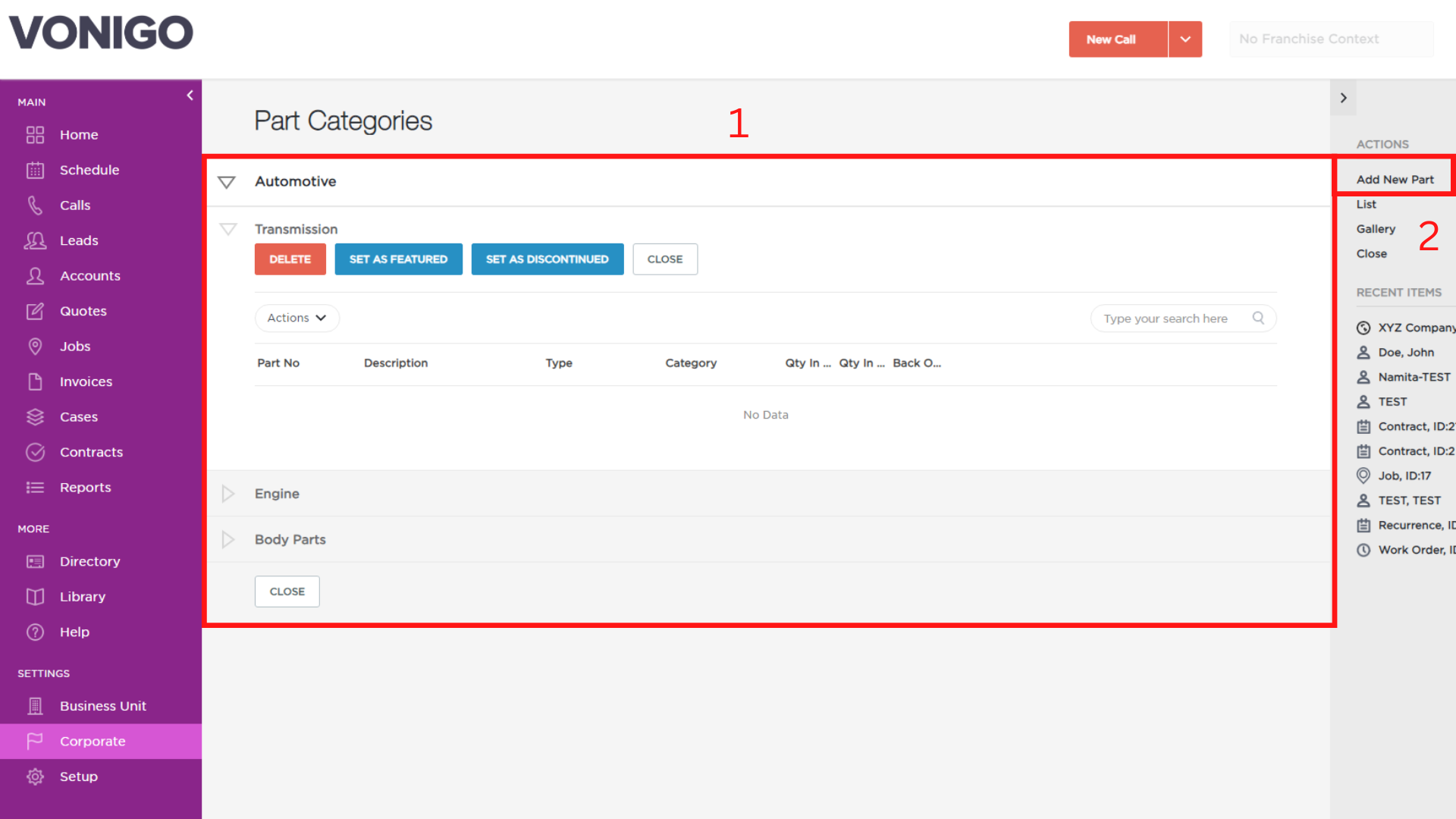
Task: Collapse the right actions panel arrow
Action: [x=1343, y=98]
